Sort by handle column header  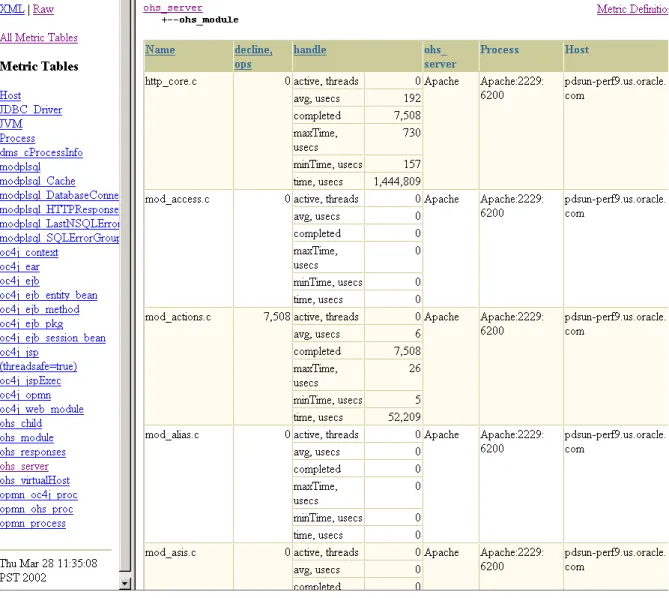(310, 49)
